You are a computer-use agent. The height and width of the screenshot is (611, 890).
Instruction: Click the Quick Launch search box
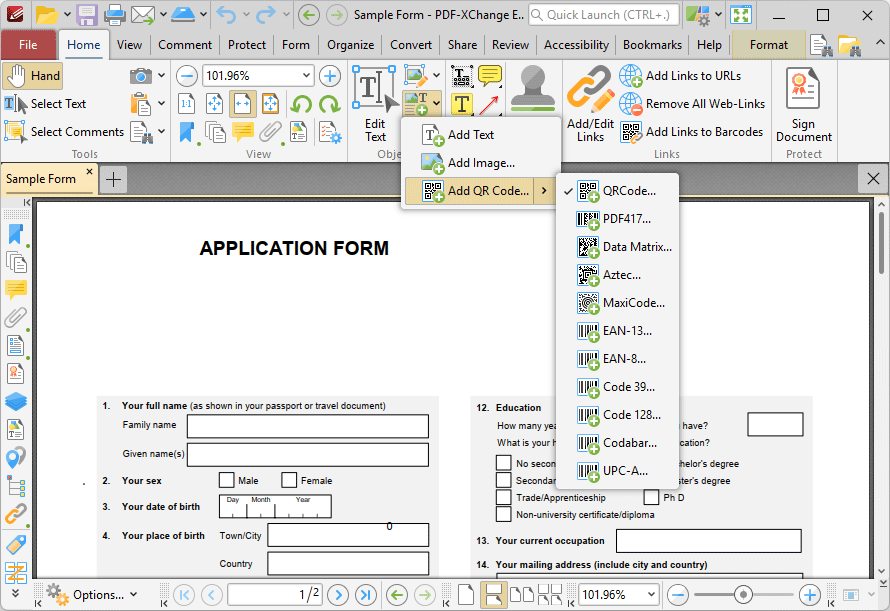603,15
